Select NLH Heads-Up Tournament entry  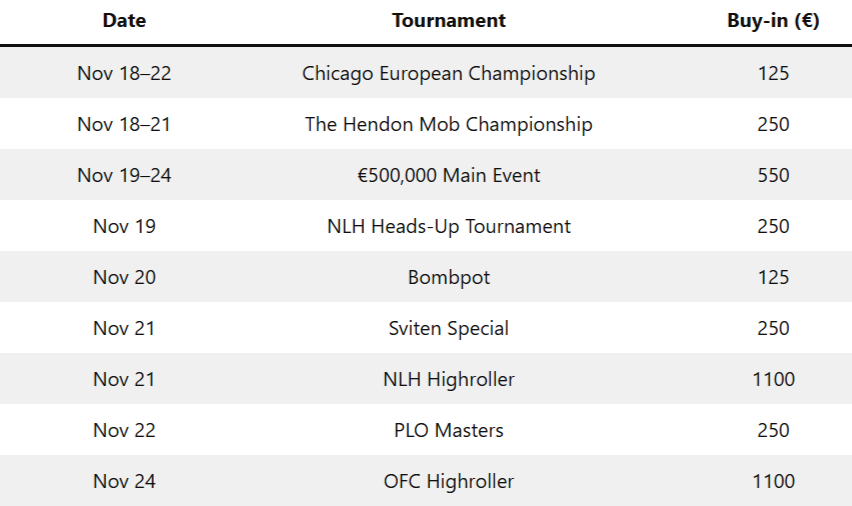pos(448,226)
